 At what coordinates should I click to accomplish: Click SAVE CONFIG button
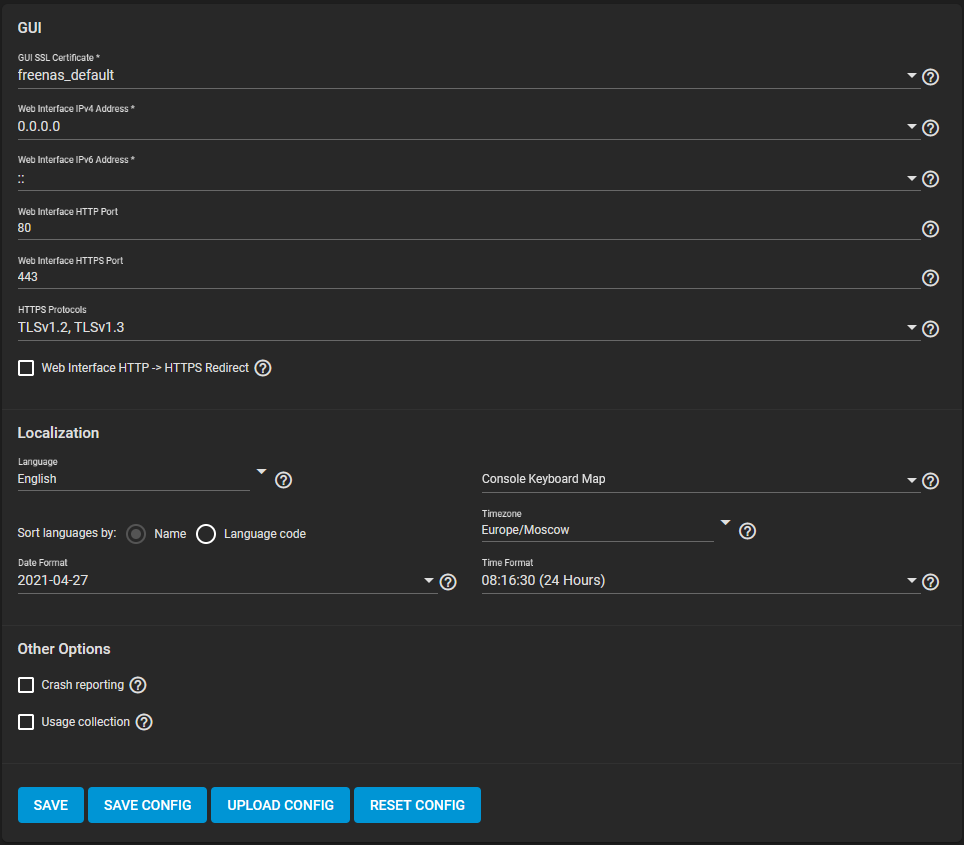(148, 805)
